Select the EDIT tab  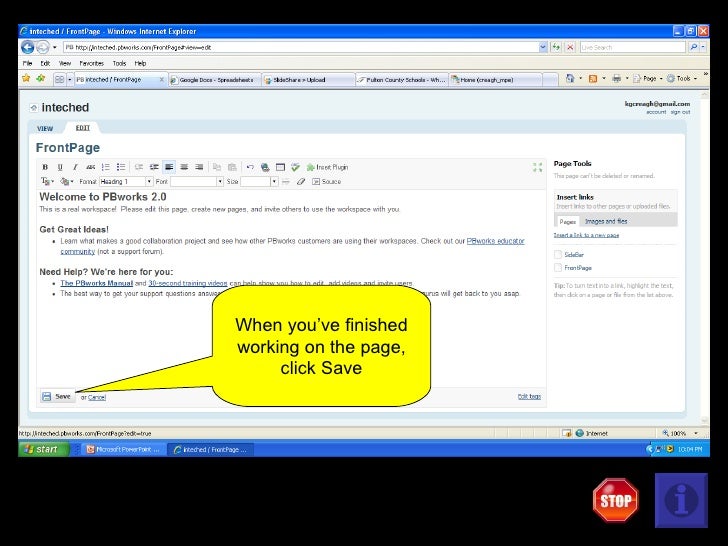coord(83,128)
